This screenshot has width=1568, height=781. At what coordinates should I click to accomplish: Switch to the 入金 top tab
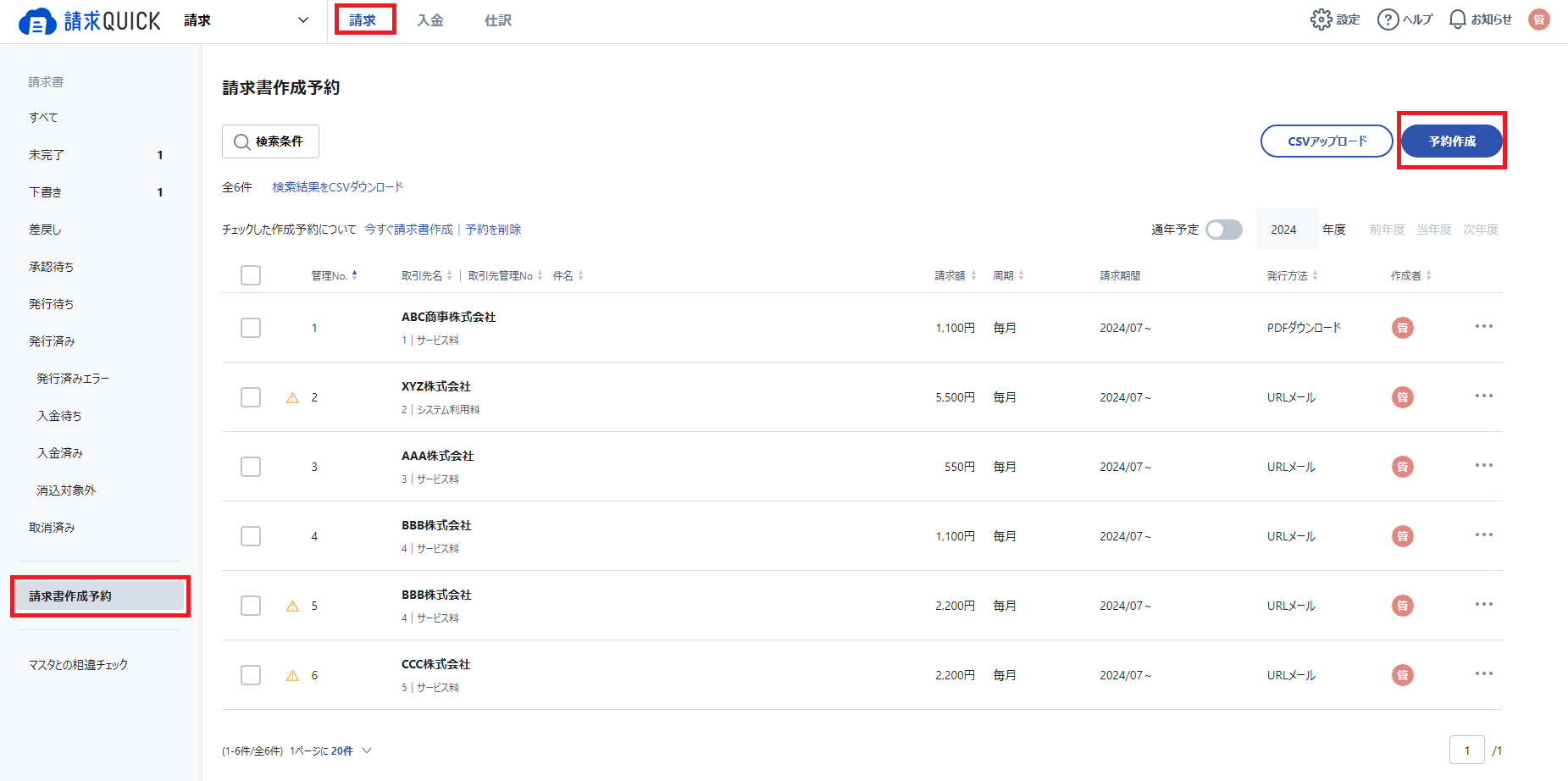click(x=430, y=20)
